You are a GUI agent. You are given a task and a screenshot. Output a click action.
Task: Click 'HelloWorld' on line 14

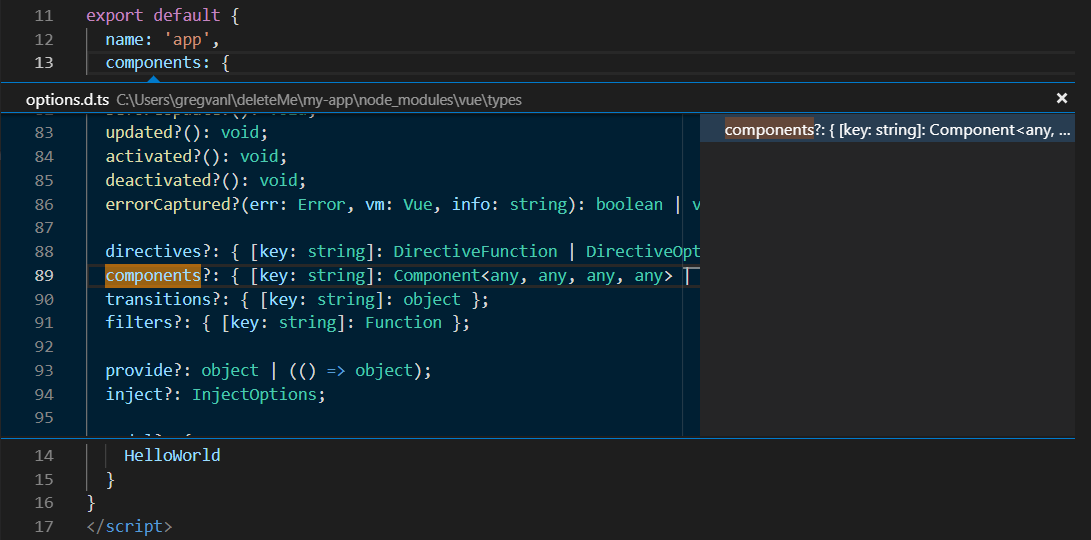172,456
